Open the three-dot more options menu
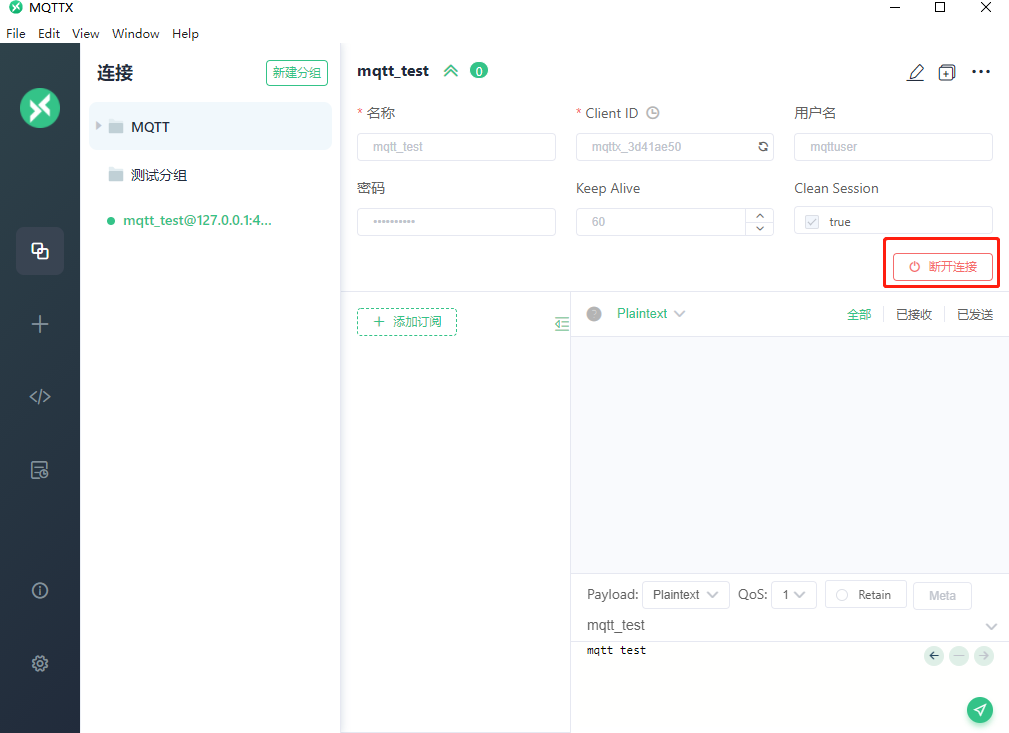This screenshot has width=1009, height=733. 981,71
